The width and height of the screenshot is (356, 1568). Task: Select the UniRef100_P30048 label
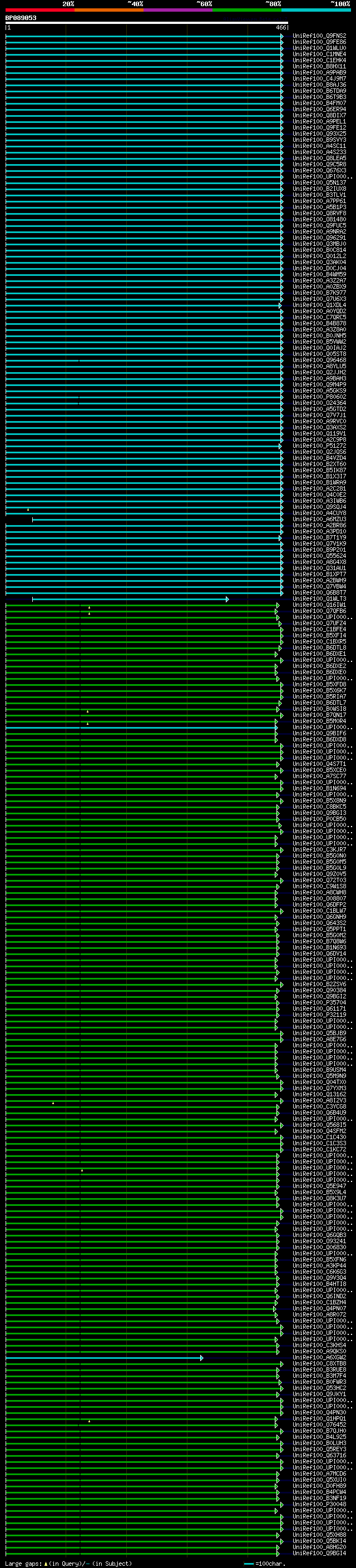319,1505
